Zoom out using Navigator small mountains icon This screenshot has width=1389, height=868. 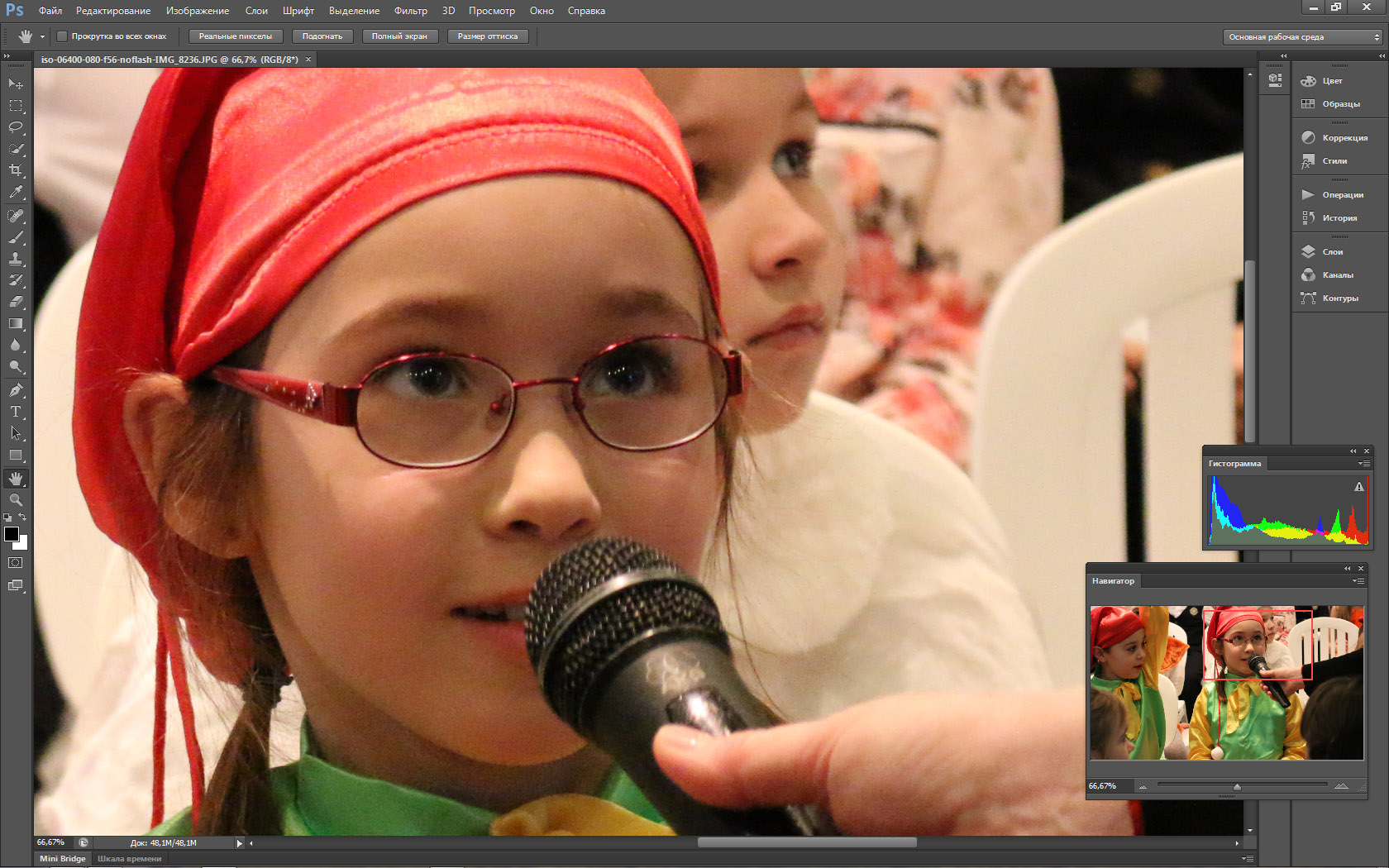[x=1143, y=786]
